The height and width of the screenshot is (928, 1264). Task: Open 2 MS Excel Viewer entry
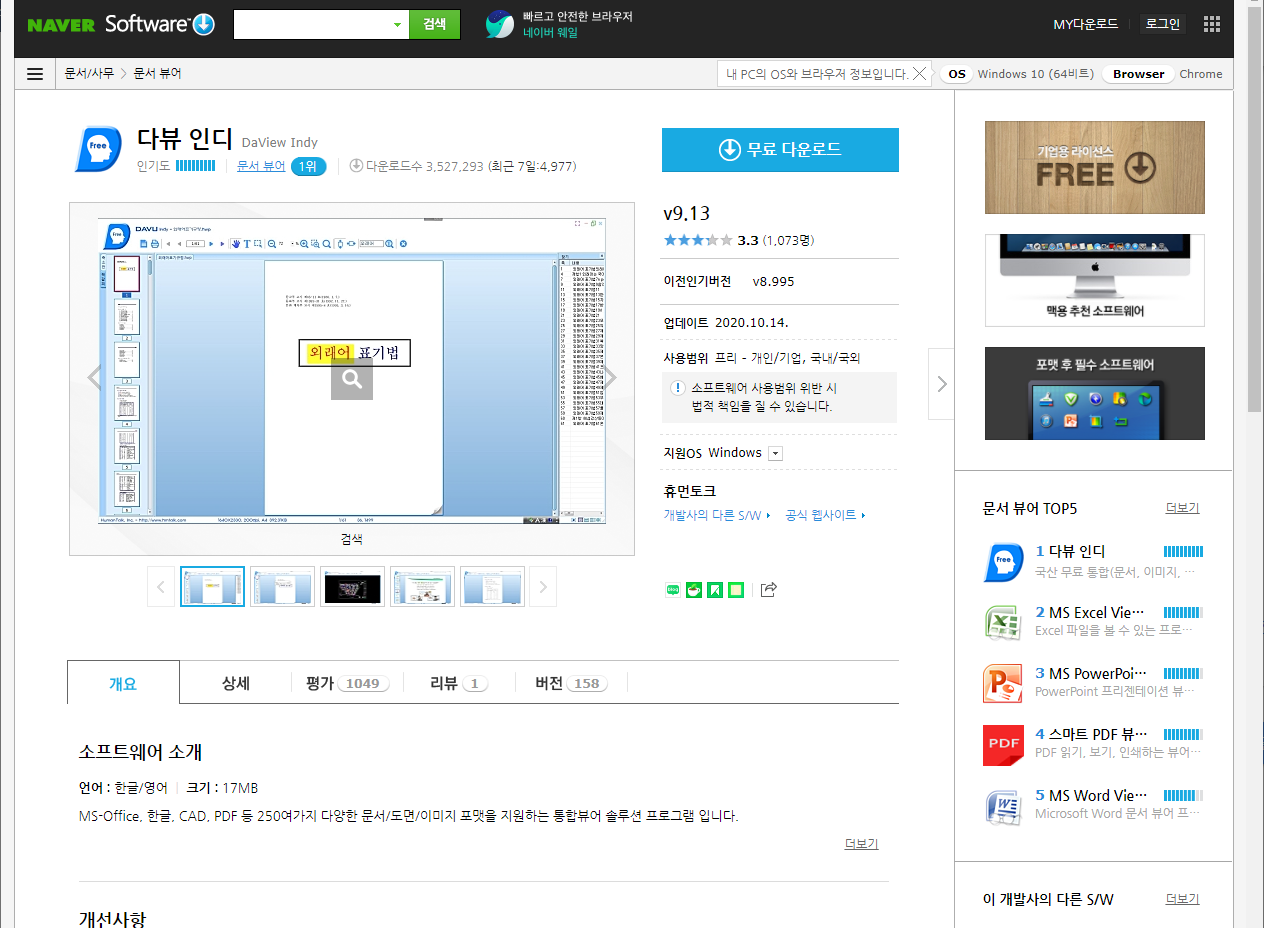point(1090,612)
